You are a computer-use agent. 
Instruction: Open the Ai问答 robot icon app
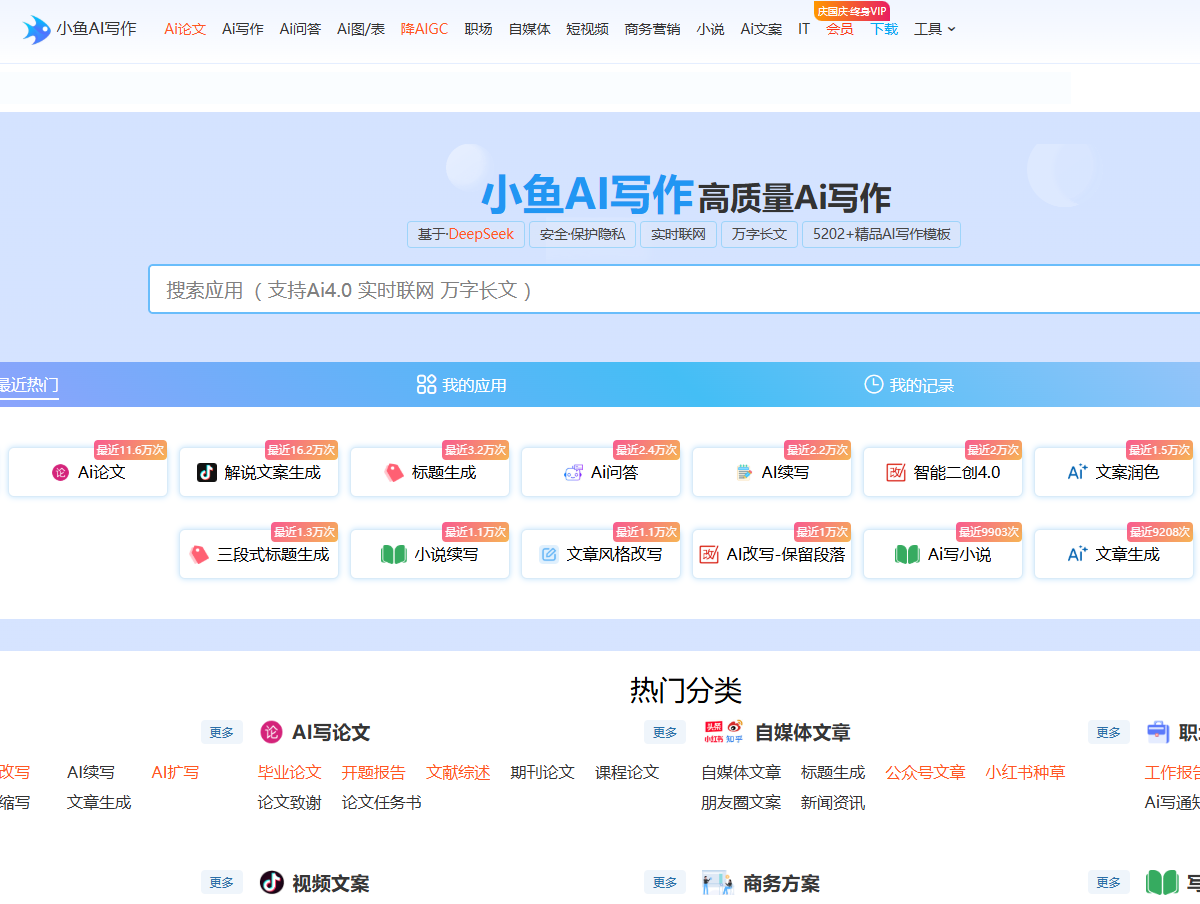pyautogui.click(x=601, y=472)
